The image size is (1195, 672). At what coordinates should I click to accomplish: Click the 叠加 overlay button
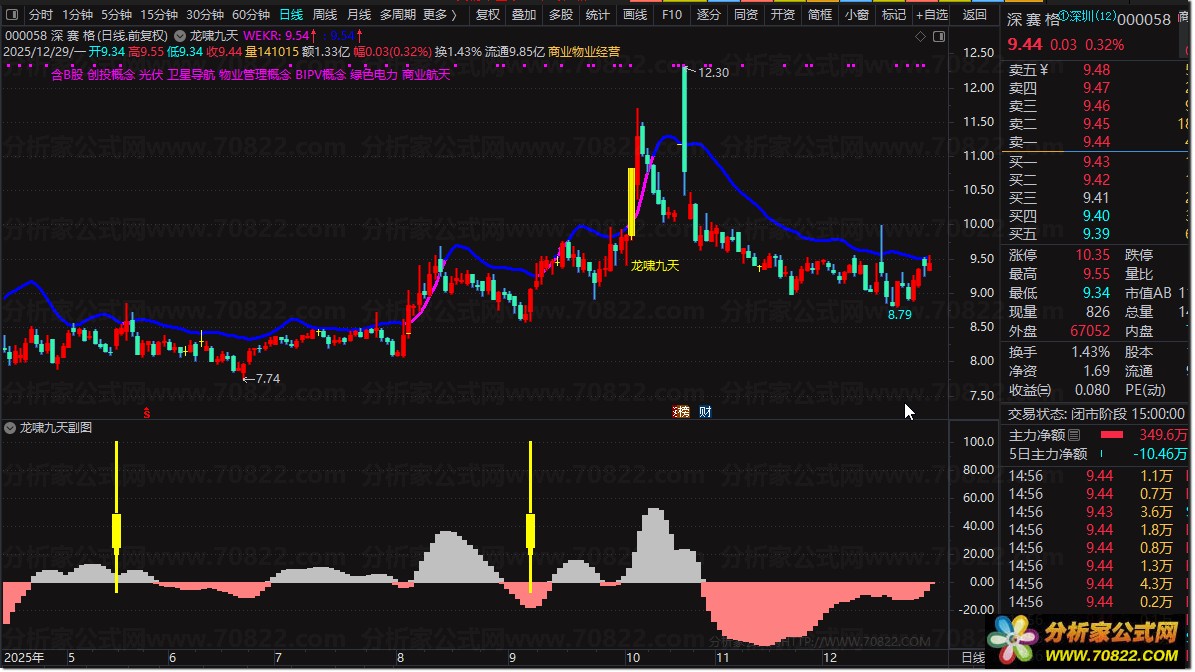tap(524, 14)
